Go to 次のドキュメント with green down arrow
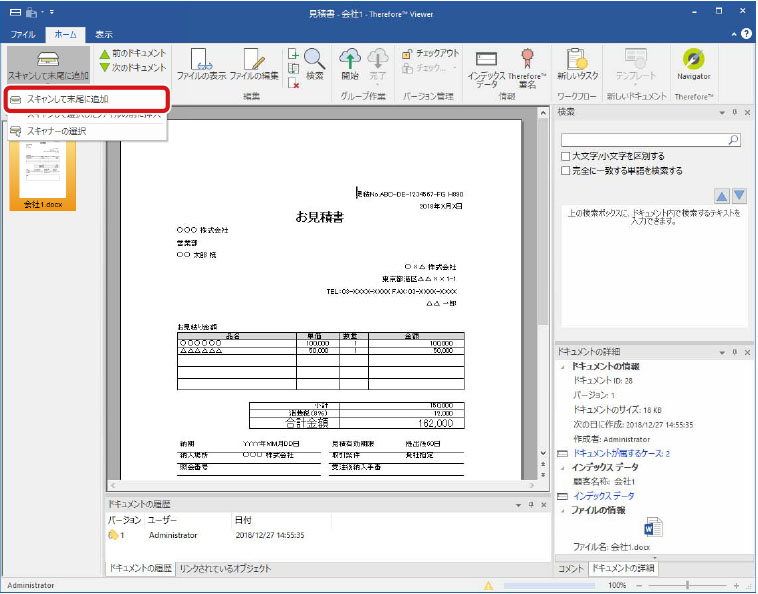Image resolution: width=758 pixels, height=594 pixels. point(132,67)
